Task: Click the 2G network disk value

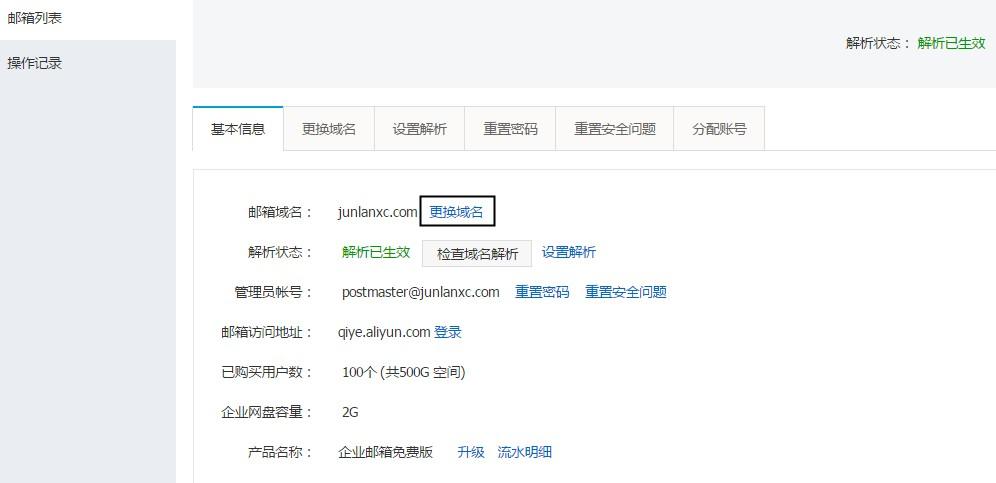Action: [350, 412]
